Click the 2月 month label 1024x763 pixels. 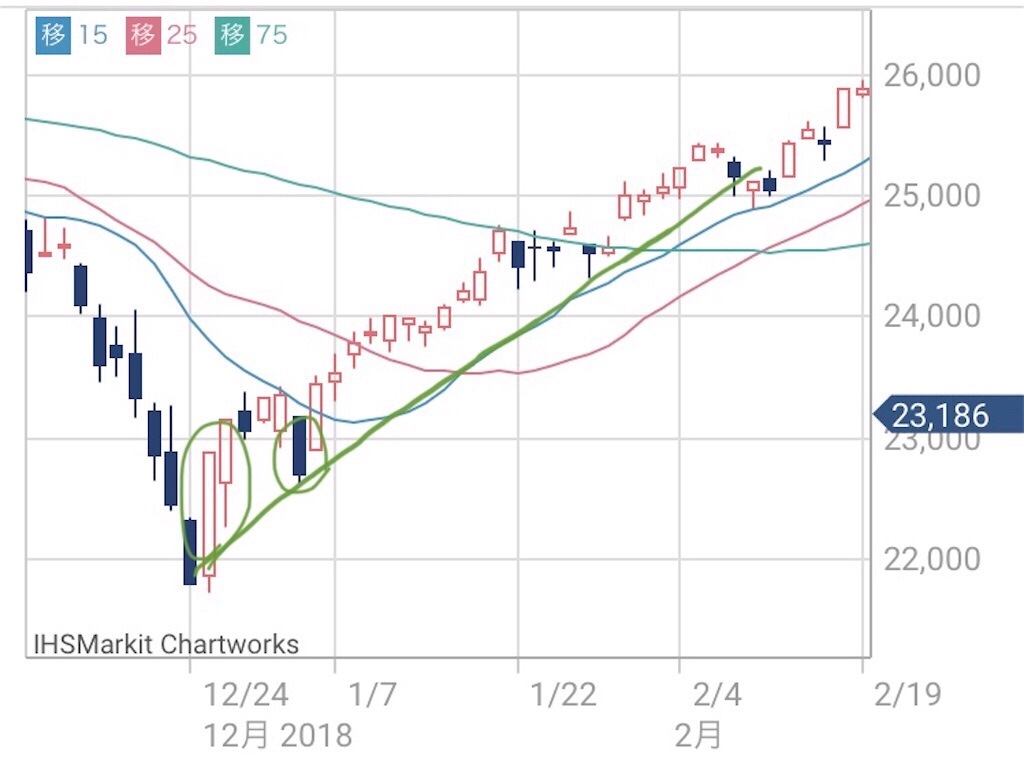coord(698,736)
